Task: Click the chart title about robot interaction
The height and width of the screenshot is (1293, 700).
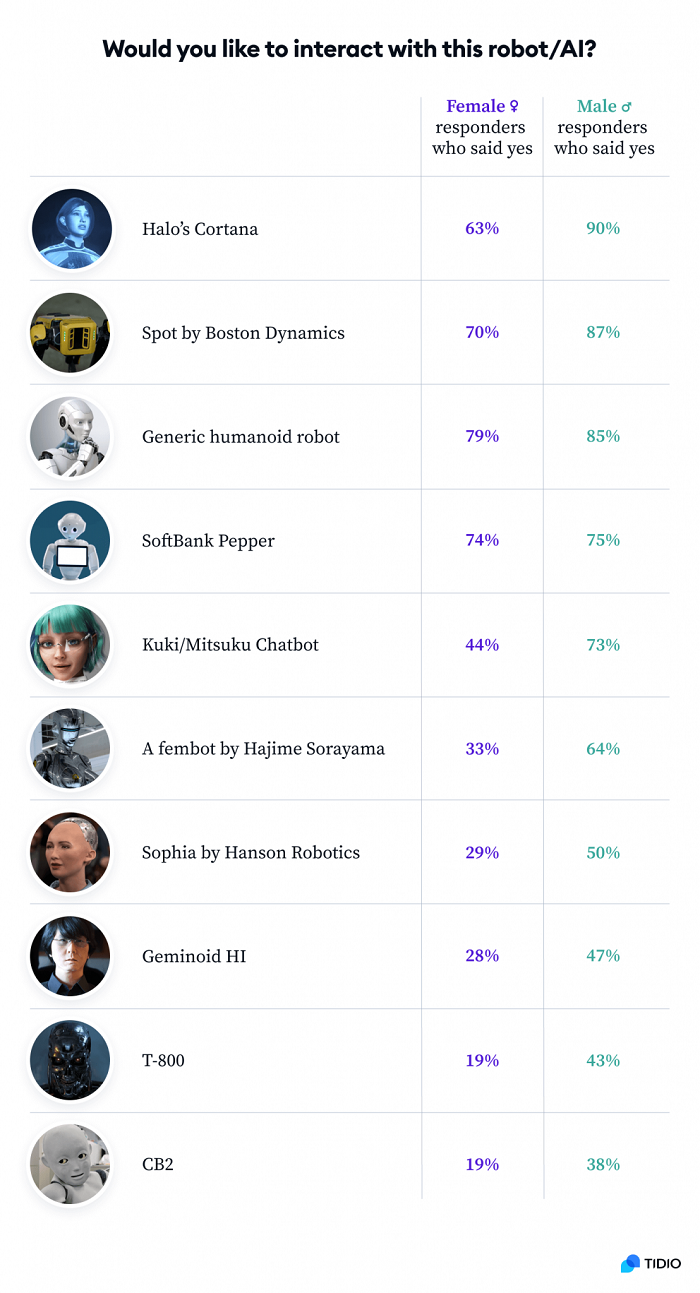Action: pos(350,49)
